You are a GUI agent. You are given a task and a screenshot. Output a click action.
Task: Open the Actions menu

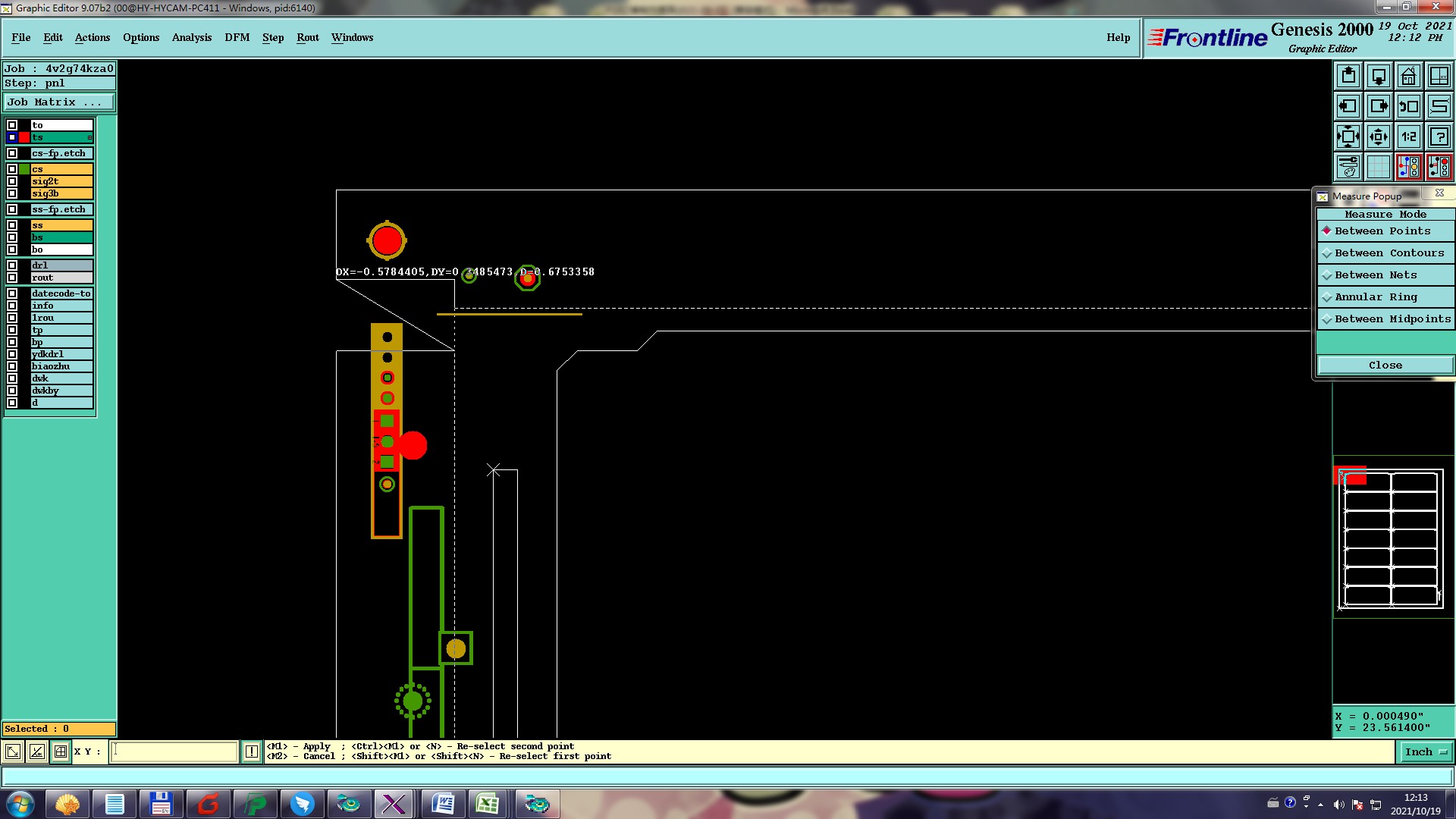[93, 37]
